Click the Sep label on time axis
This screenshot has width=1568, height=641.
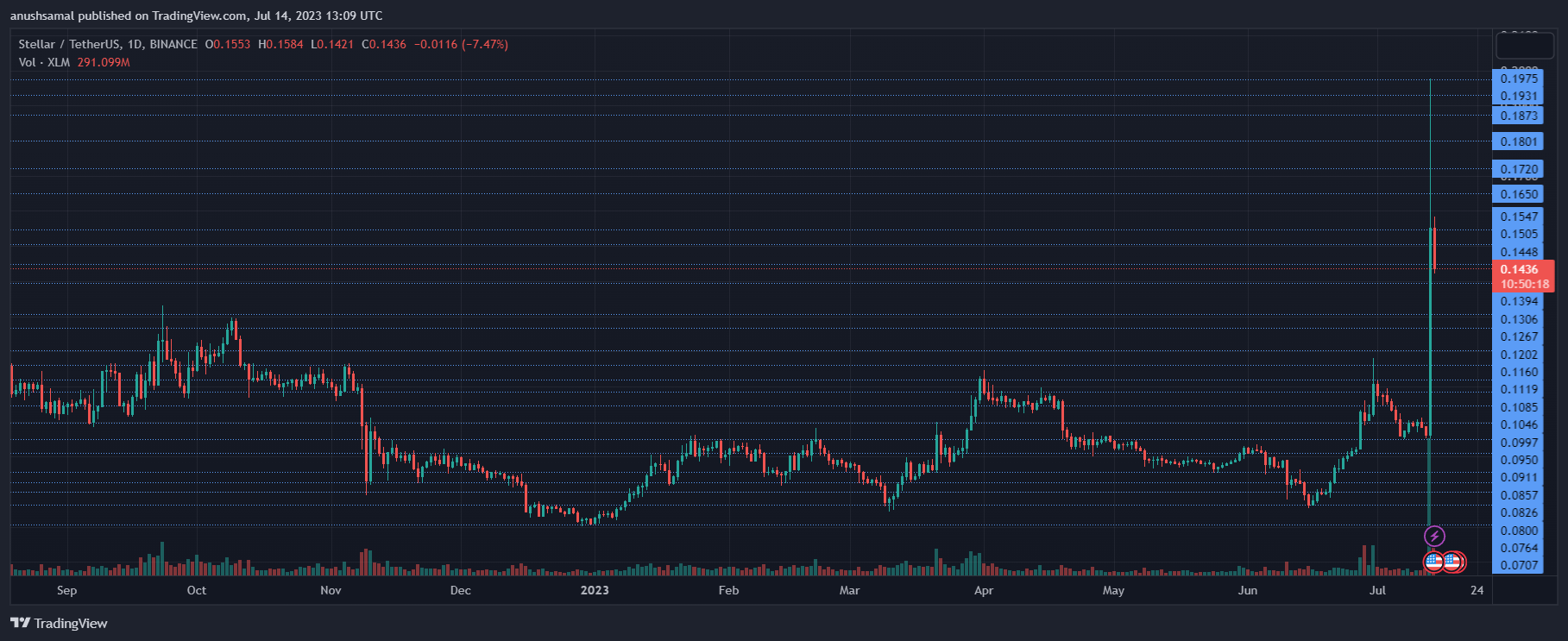[x=66, y=590]
